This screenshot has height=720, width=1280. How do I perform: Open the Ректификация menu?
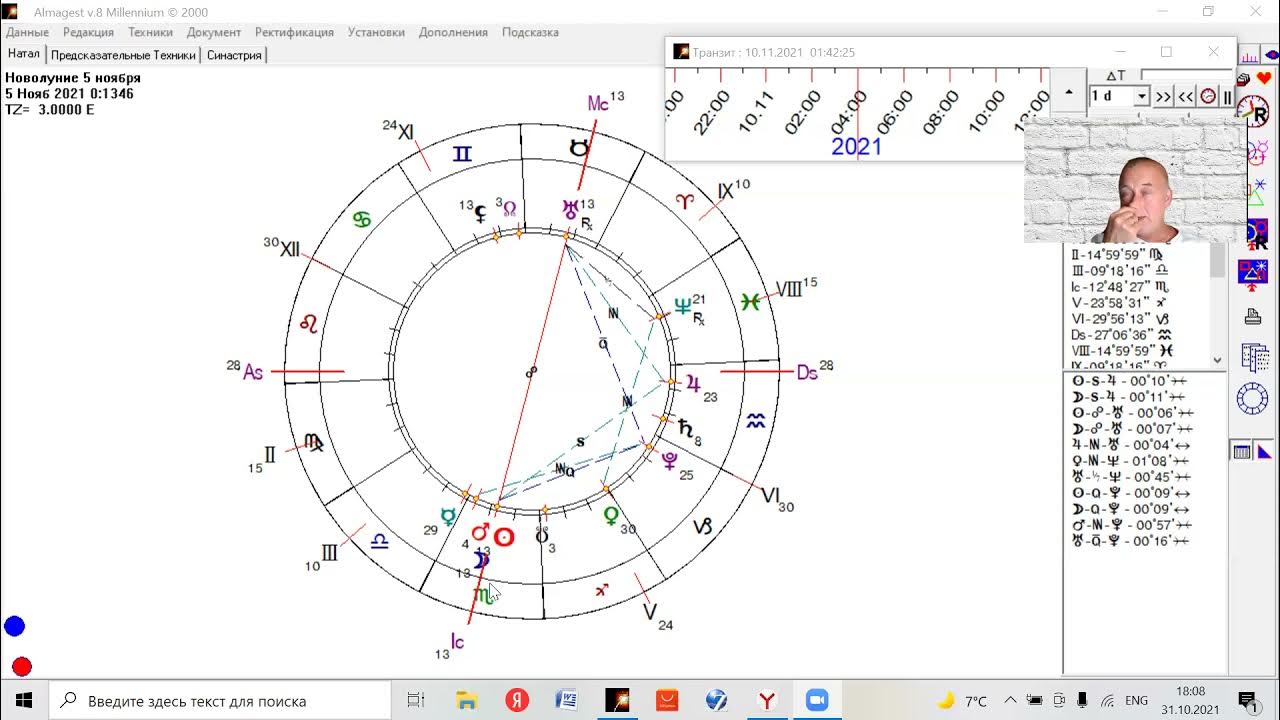294,32
